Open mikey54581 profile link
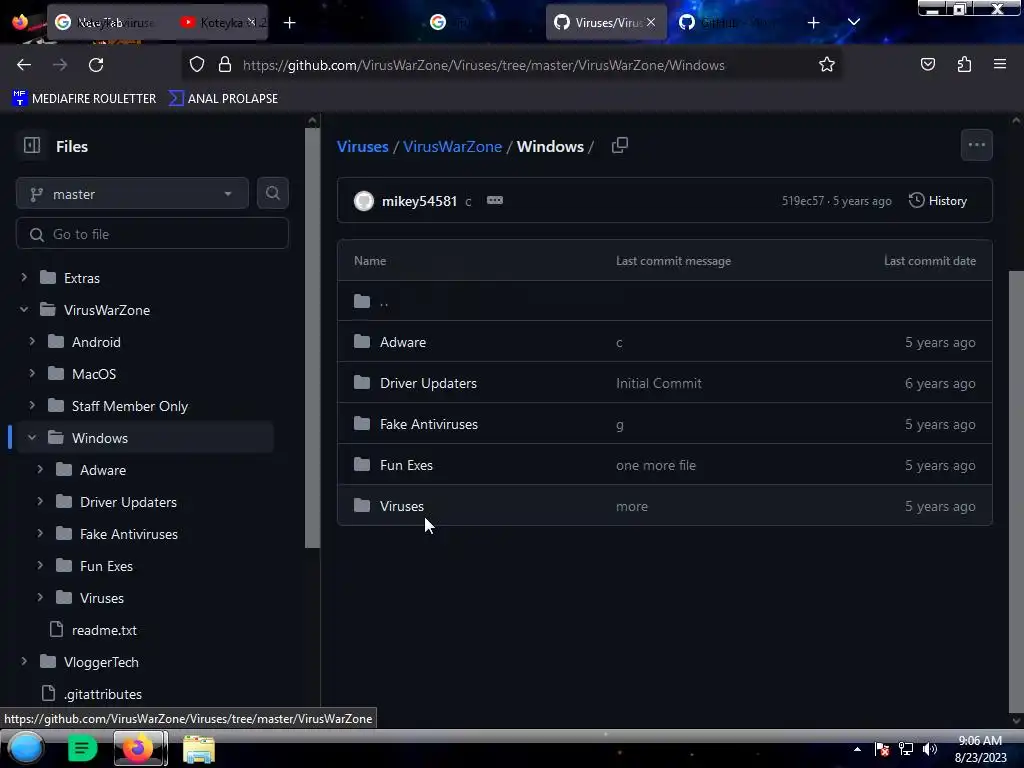The width and height of the screenshot is (1024, 768). pyautogui.click(x=419, y=201)
